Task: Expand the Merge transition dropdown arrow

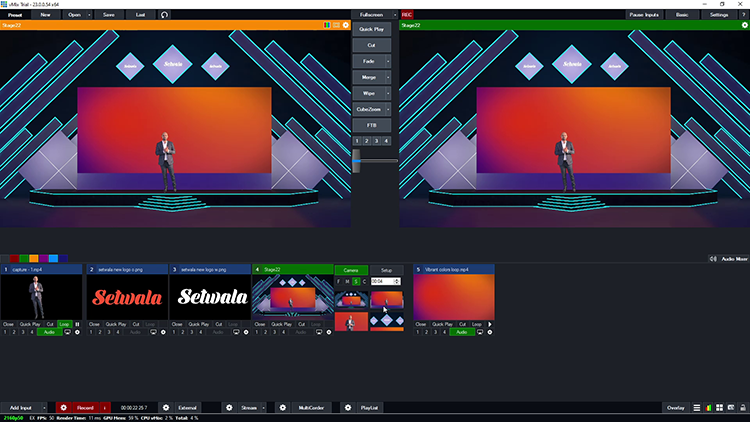Action: pos(387,76)
